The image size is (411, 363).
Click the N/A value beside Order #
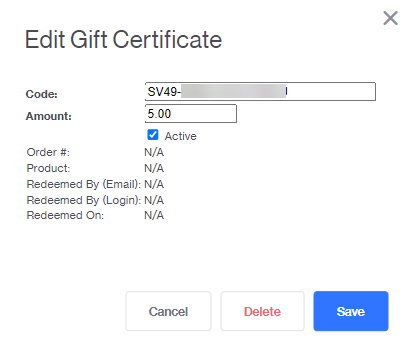pos(154,152)
